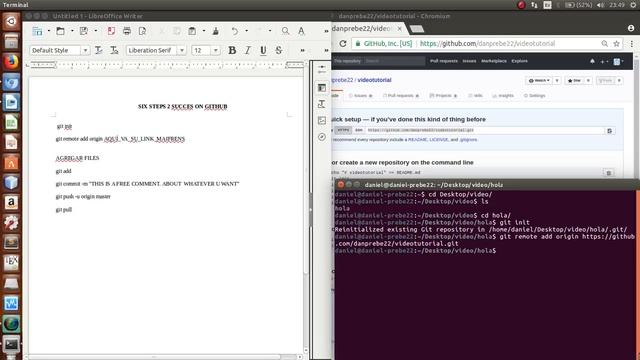Expand the Liberation Serif font dropdown arrow

pyautogui.click(x=182, y=50)
